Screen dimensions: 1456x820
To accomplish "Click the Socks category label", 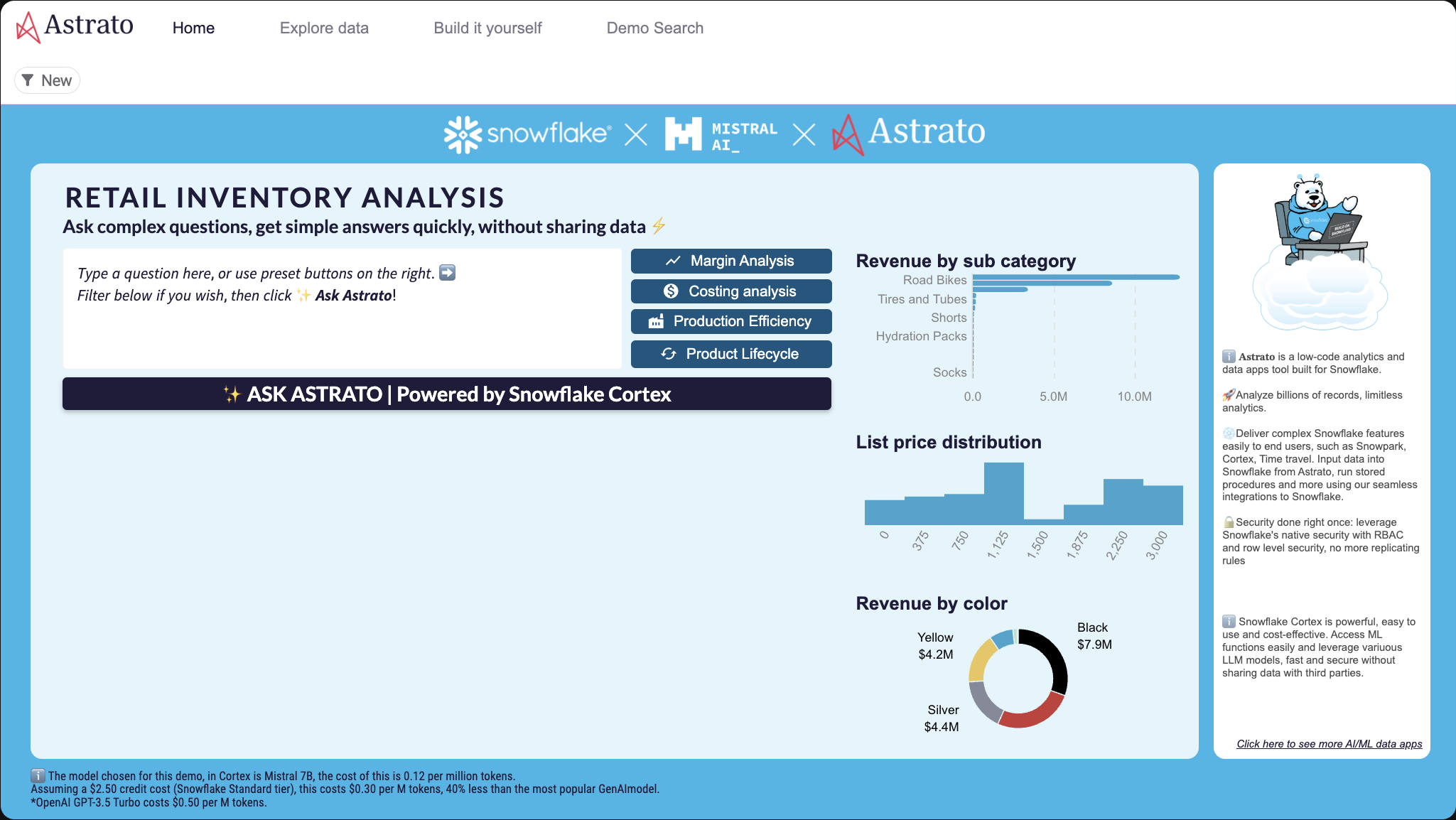I will pos(949,372).
